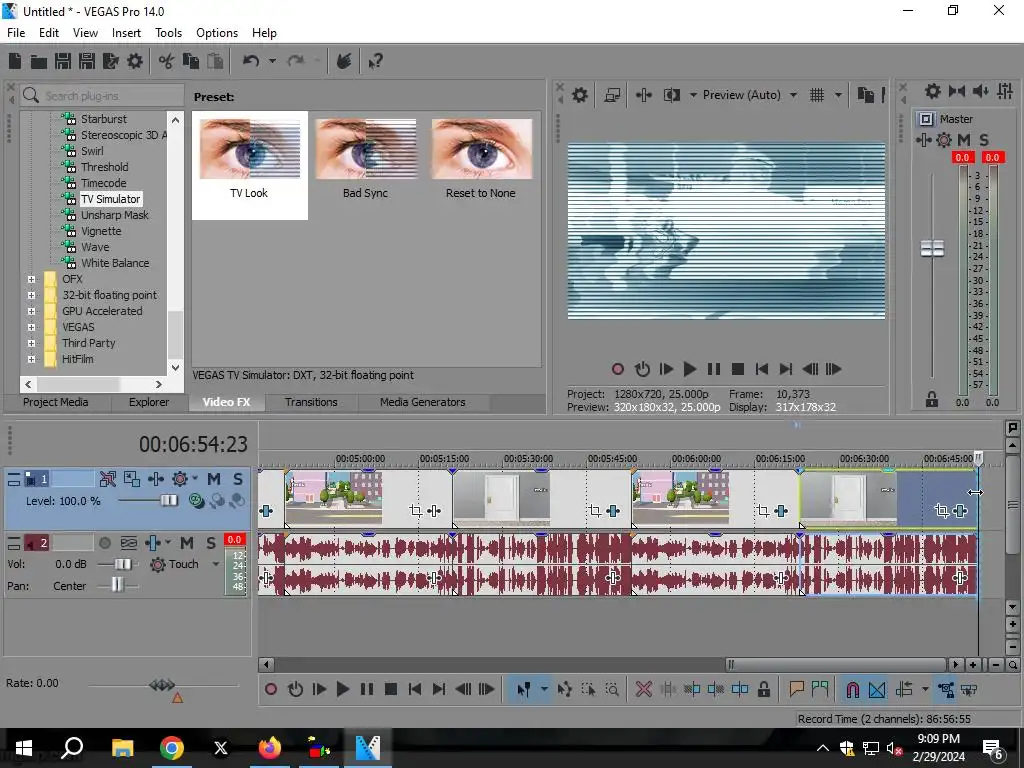Create a new project with the New icon
The image size is (1024, 768).
click(15, 61)
